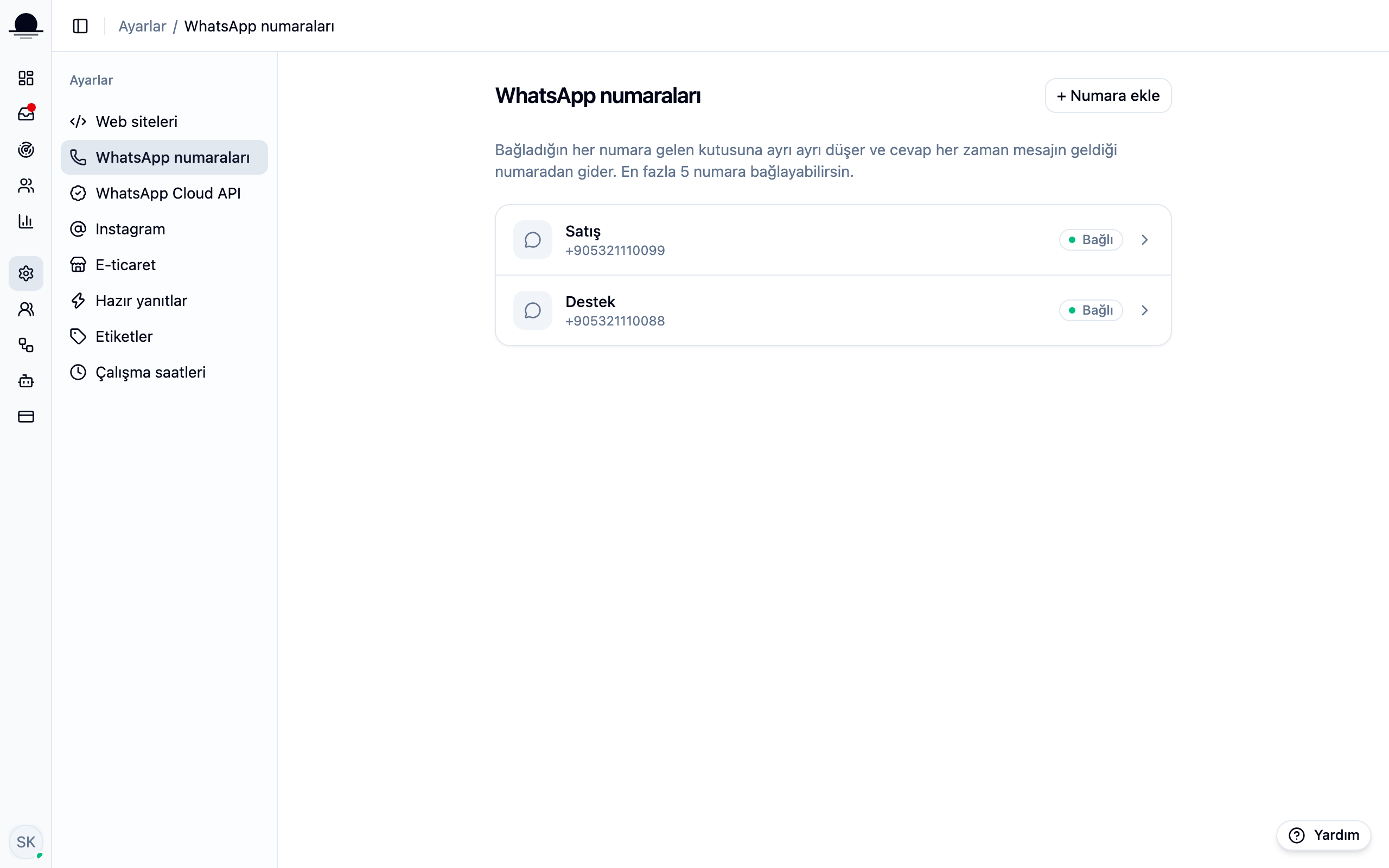Open the bar chart reports icon

click(26, 221)
